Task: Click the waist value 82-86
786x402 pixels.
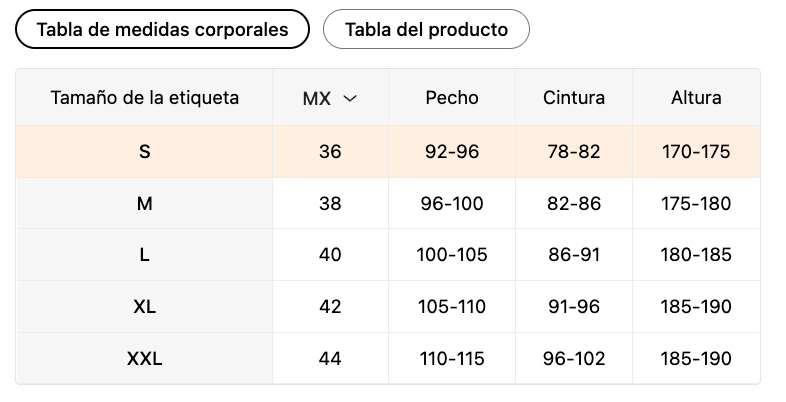Action: click(574, 204)
